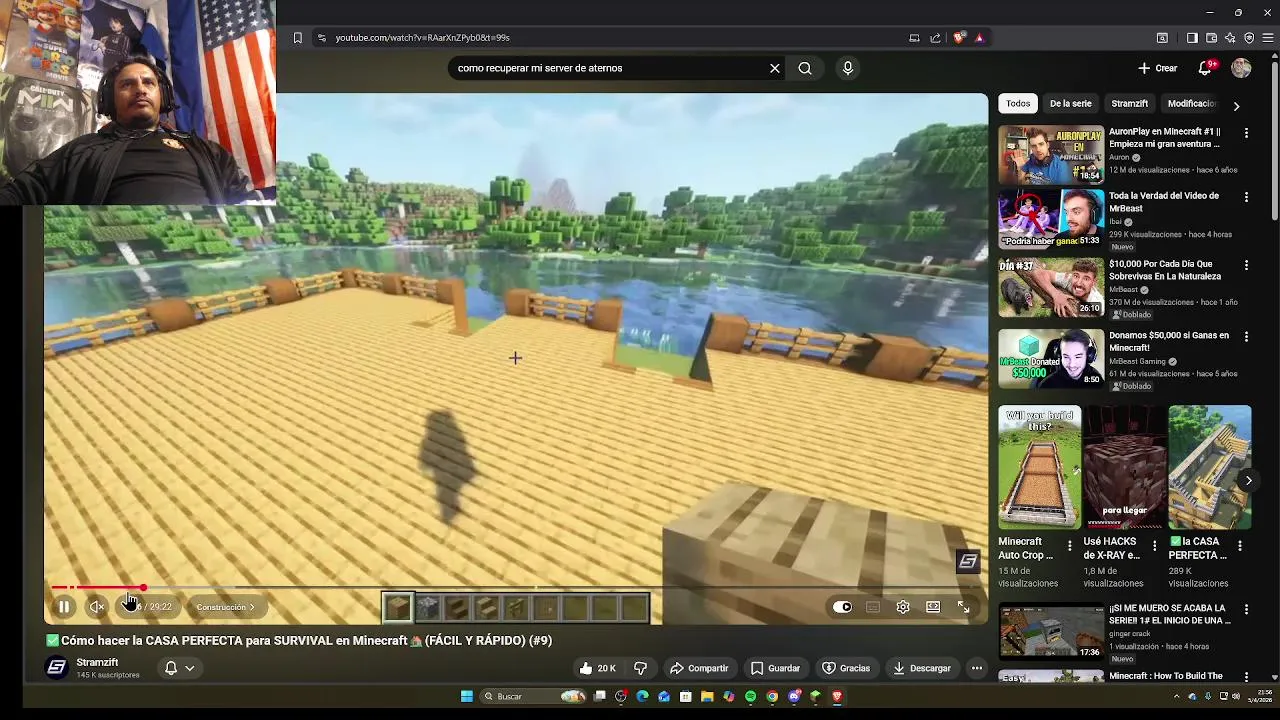Select the De la serie chip
This screenshot has width=1280, height=720.
[x=1070, y=103]
